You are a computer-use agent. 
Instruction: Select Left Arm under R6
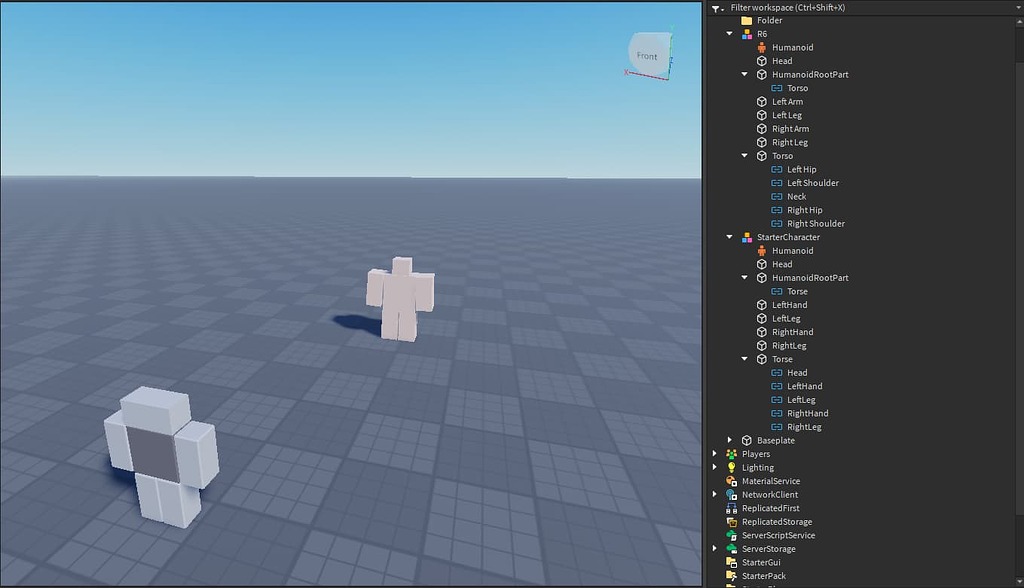(x=790, y=101)
